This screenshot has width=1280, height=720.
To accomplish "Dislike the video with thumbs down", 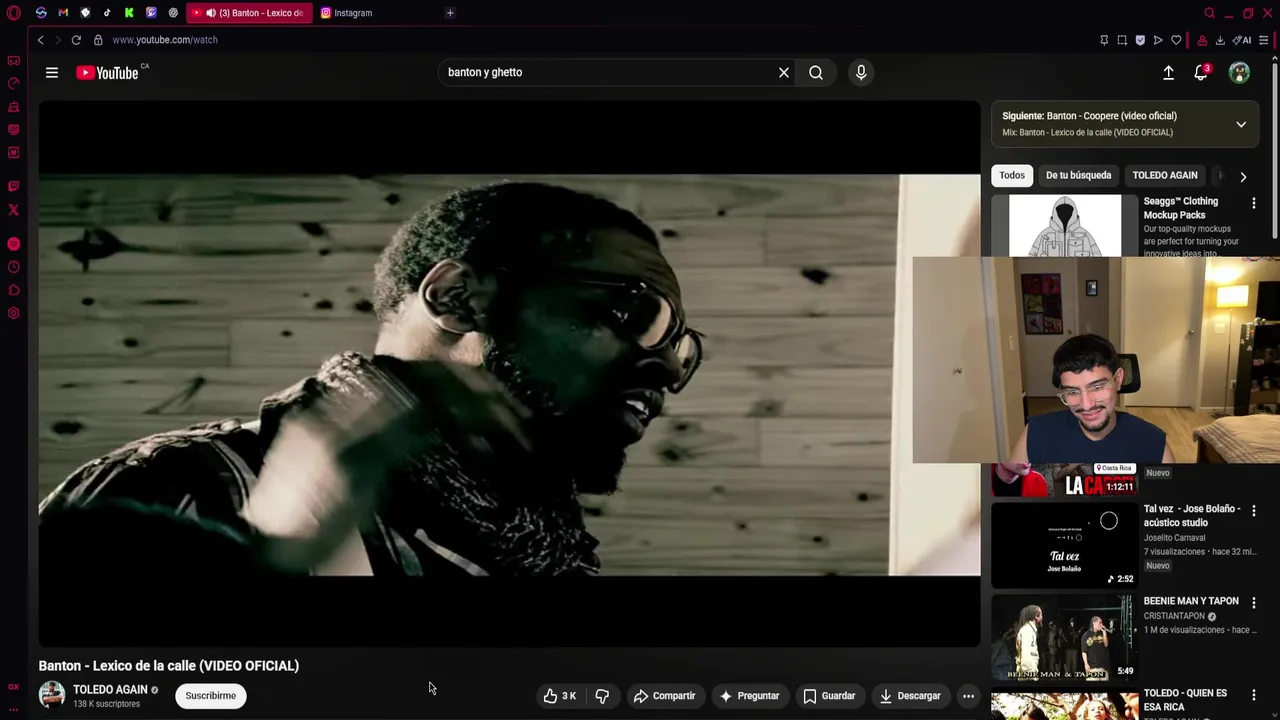I will coord(602,696).
